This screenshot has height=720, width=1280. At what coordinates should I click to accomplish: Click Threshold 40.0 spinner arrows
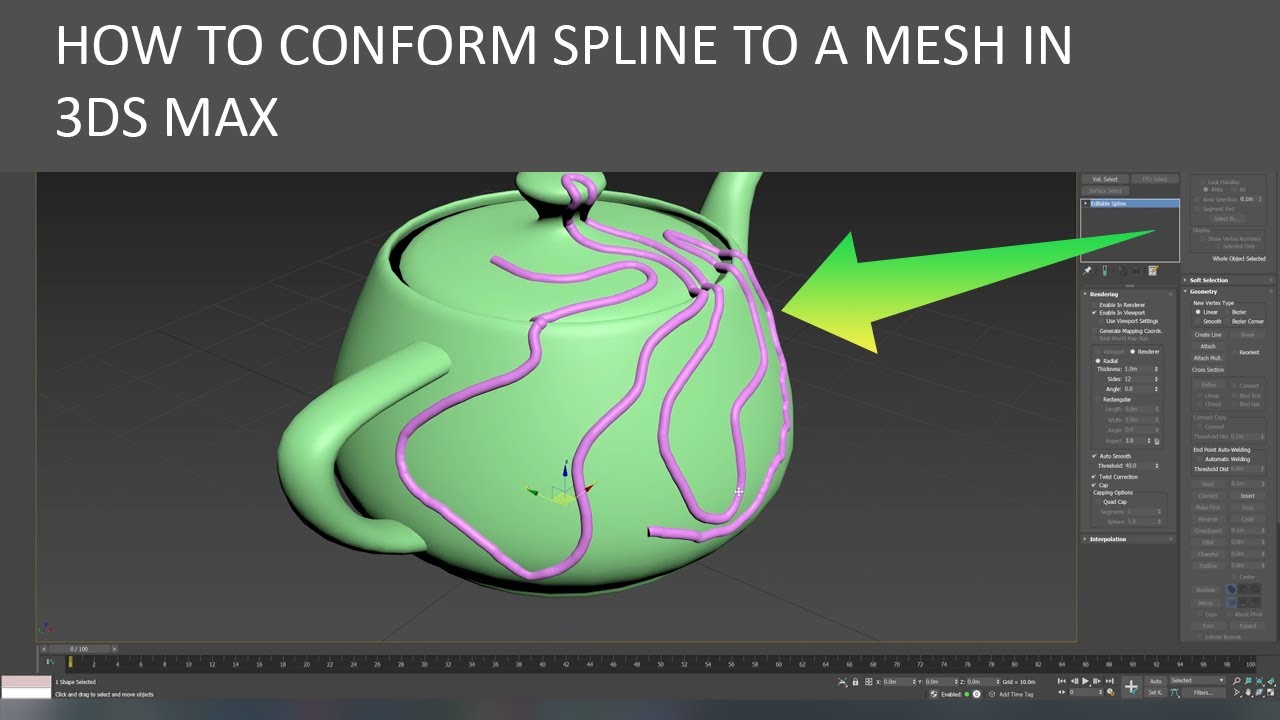pyautogui.click(x=1156, y=466)
